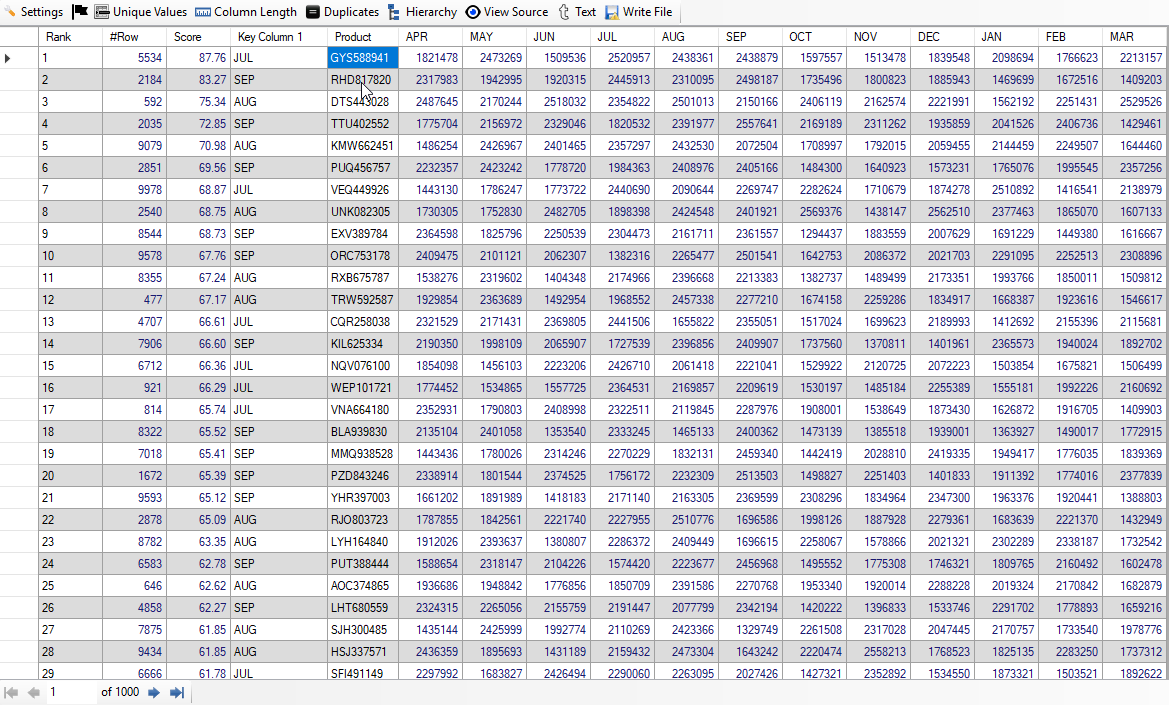The height and width of the screenshot is (705, 1169).
Task: Click the Product column header
Action: click(362, 37)
